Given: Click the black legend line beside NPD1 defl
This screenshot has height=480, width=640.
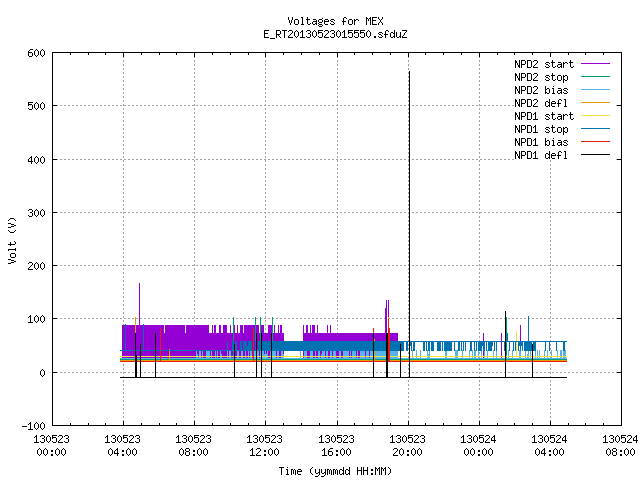Looking at the screenshot, I should [596, 155].
